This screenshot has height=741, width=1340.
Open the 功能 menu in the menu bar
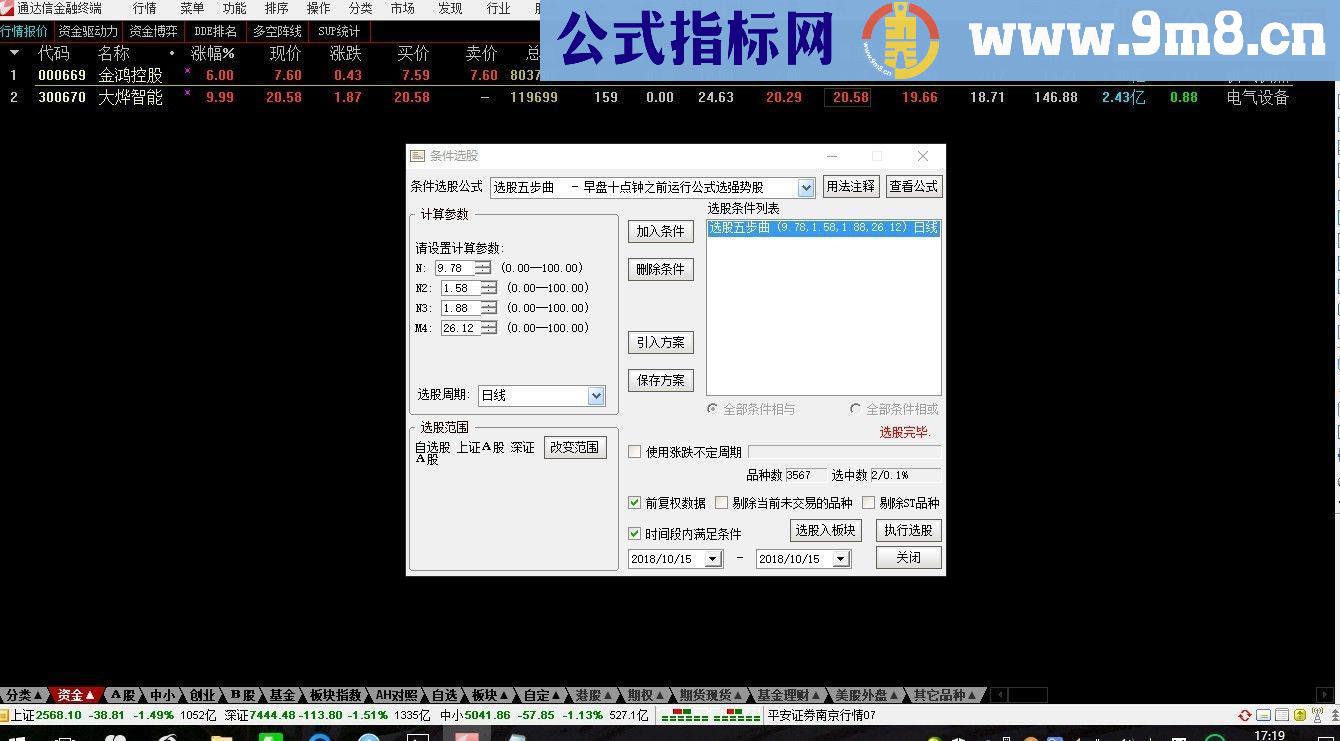(x=235, y=8)
